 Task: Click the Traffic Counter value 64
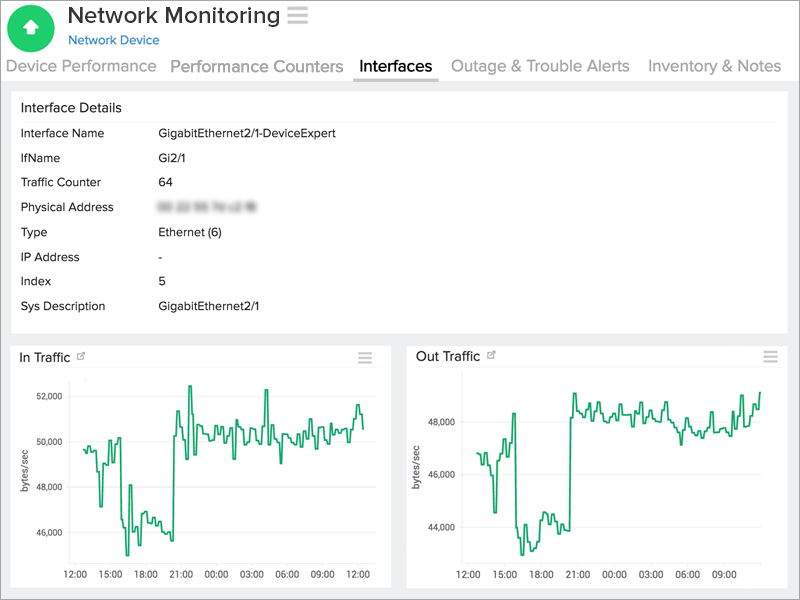pos(163,182)
